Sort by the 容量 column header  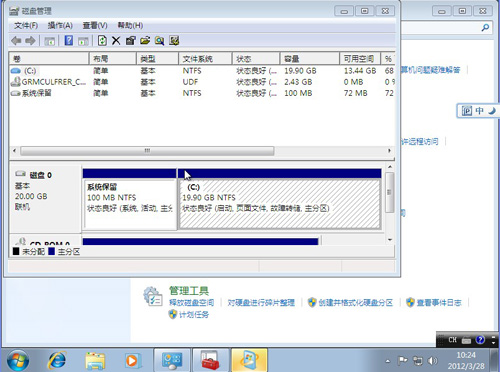[310, 59]
